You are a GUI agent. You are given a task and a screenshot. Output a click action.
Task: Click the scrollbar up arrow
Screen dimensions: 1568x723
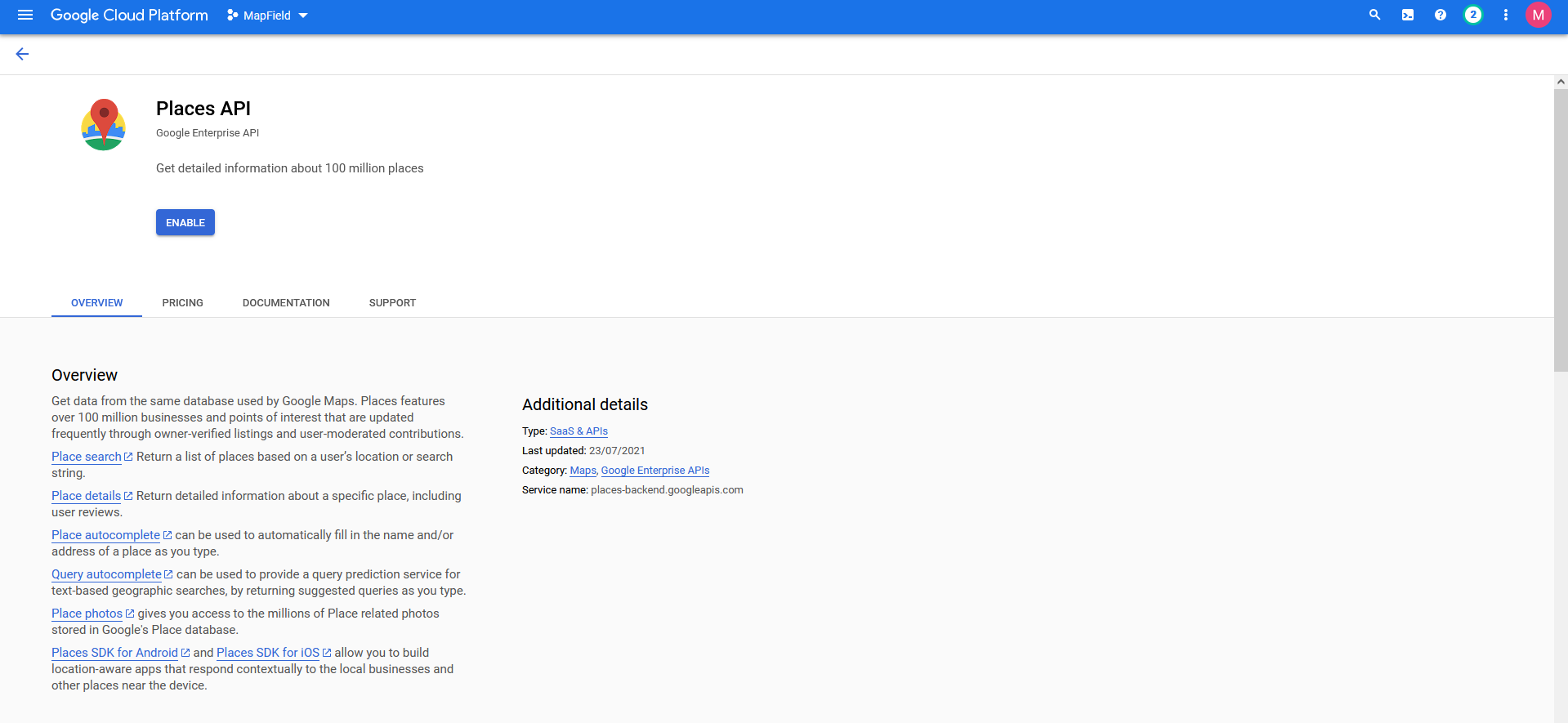point(1561,82)
